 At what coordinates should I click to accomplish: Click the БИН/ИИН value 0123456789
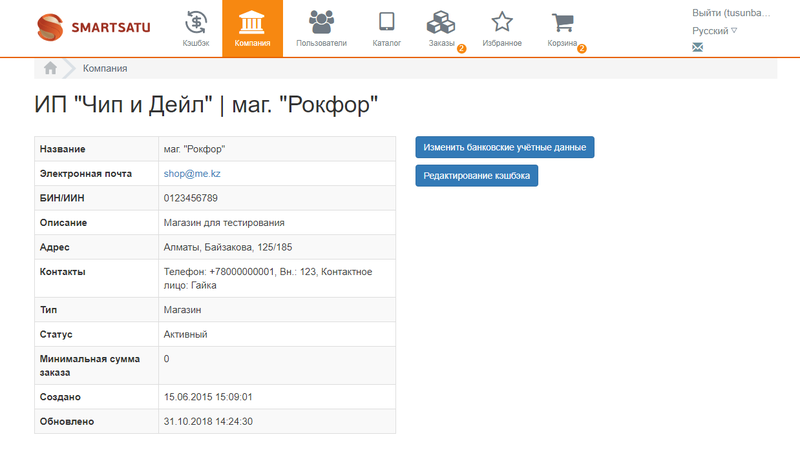pyautogui.click(x=190, y=198)
